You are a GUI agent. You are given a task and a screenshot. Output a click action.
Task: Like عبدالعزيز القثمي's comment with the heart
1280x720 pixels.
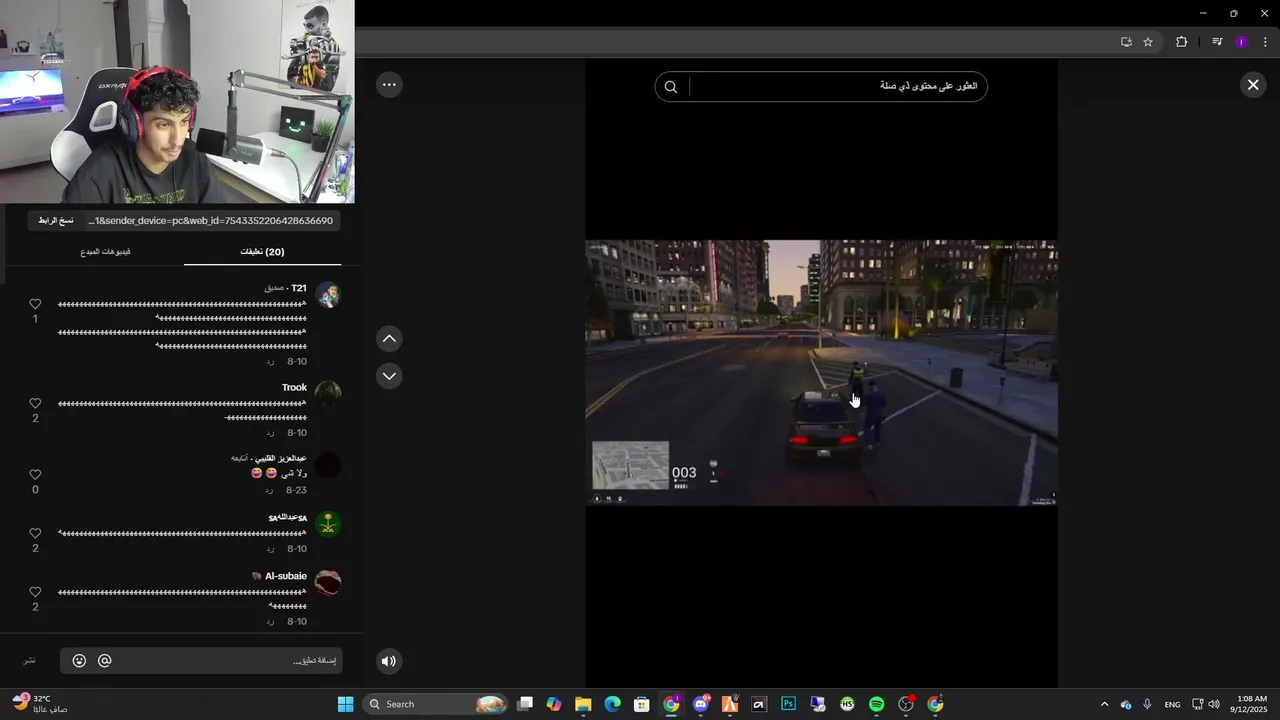pos(35,474)
